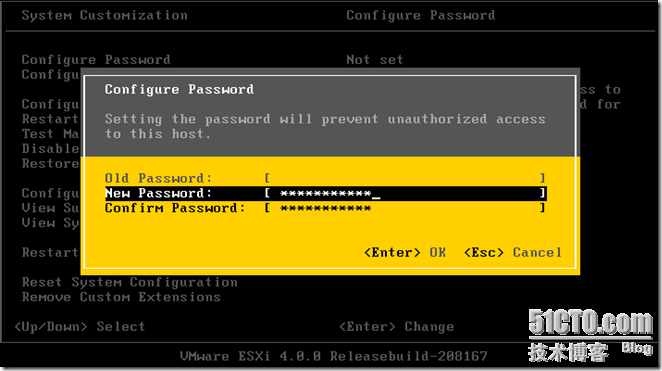The width and height of the screenshot is (662, 371).
Task: Select the Disable menu entry
Action: pyautogui.click(x=50, y=149)
